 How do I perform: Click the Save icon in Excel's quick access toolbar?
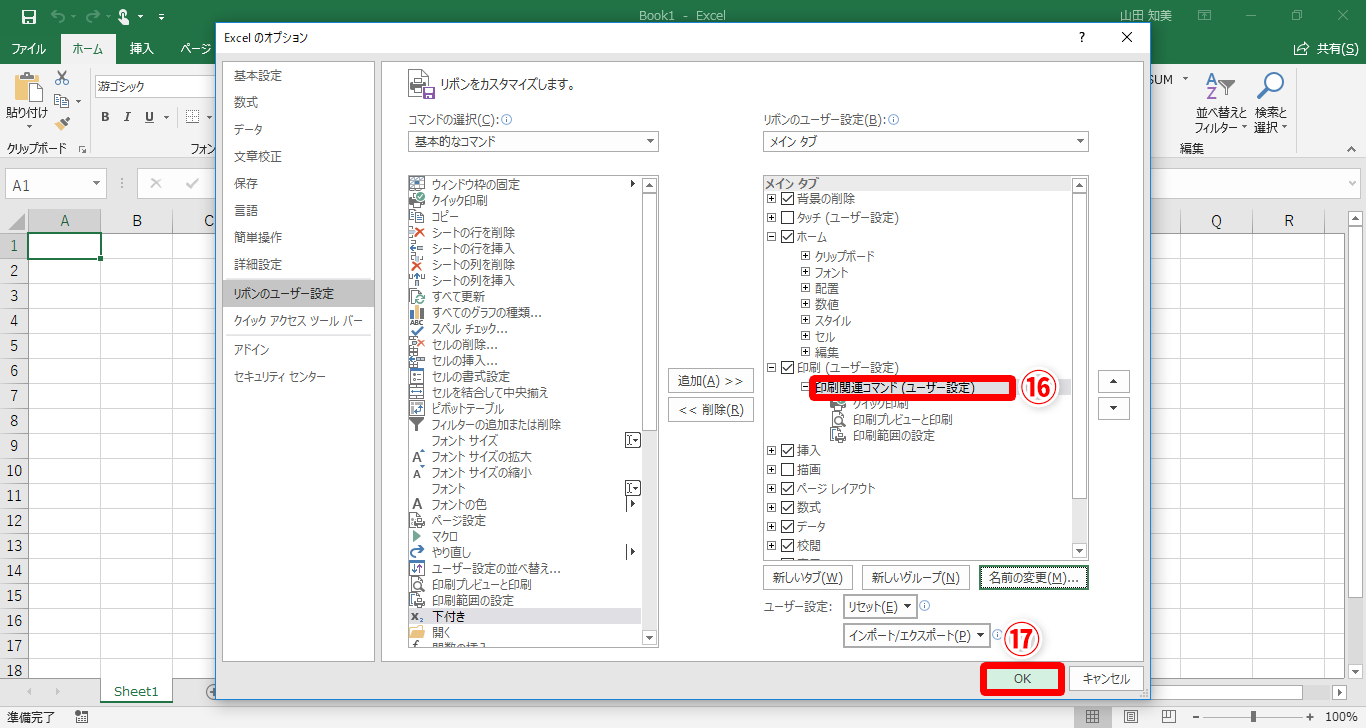tap(28, 16)
